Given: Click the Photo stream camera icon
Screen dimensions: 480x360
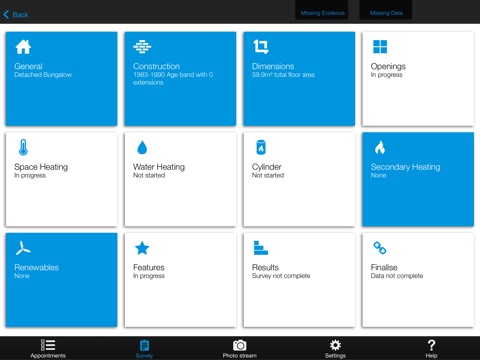Looking at the screenshot, I should 240,345.
